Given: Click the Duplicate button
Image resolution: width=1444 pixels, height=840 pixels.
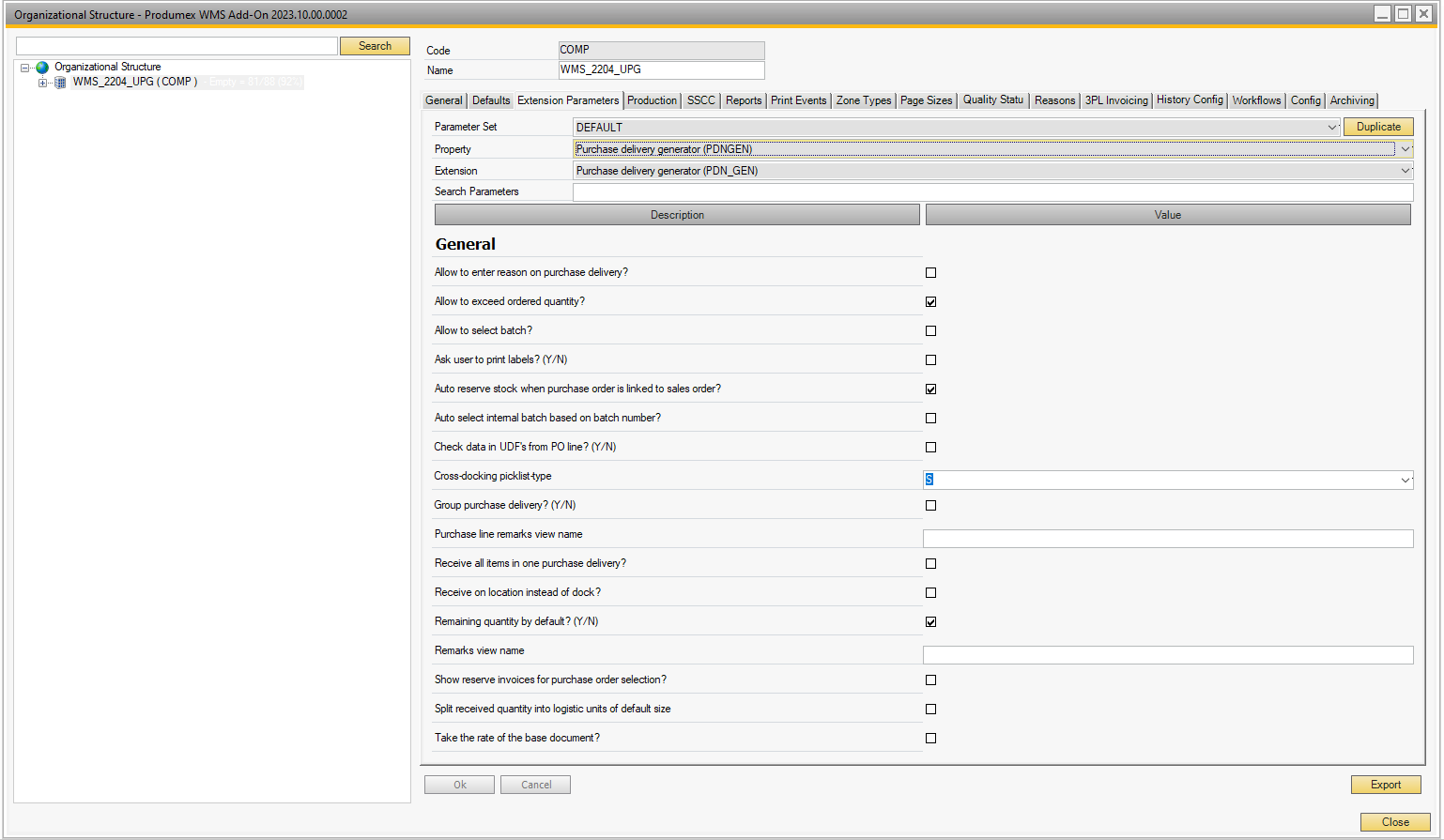Looking at the screenshot, I should [1377, 127].
